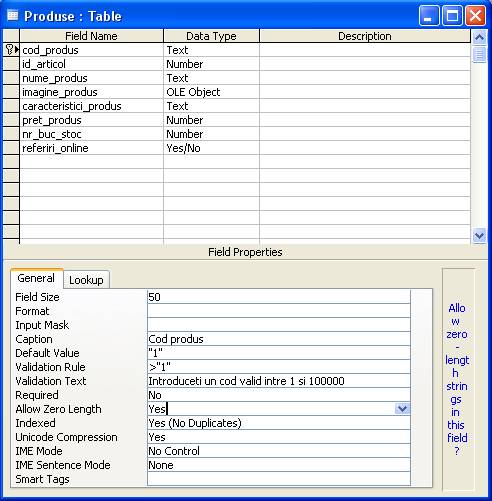Click the scroll-up arrow of the field grid
The height and width of the screenshot is (501, 492).
[479, 37]
